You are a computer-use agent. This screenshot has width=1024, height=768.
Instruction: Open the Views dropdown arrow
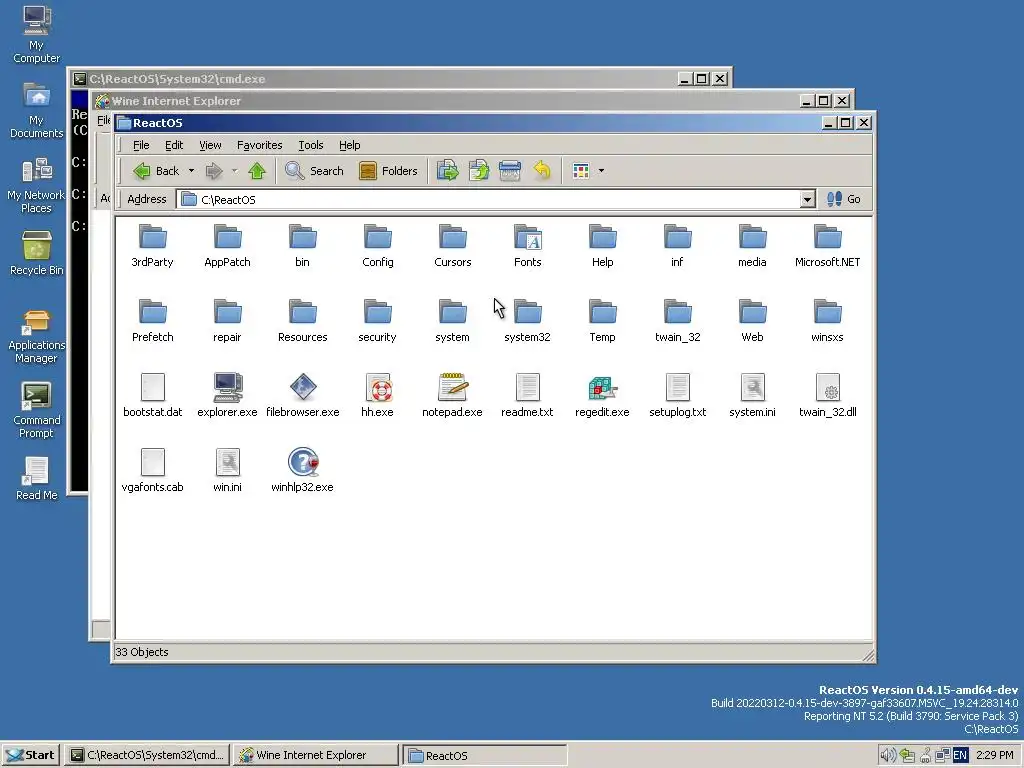(x=601, y=171)
